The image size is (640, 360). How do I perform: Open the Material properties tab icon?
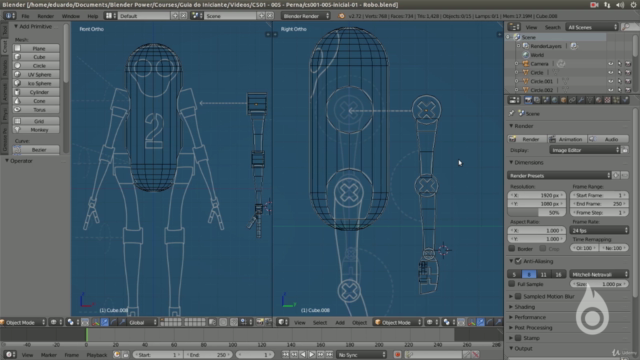coord(599,100)
